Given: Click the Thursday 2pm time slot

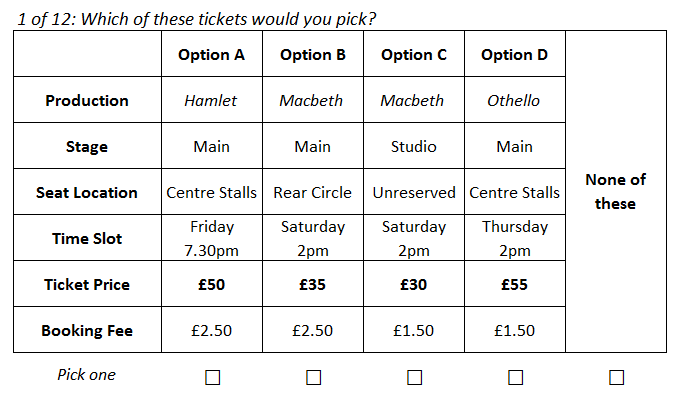Looking at the screenshot, I should click(514, 239).
